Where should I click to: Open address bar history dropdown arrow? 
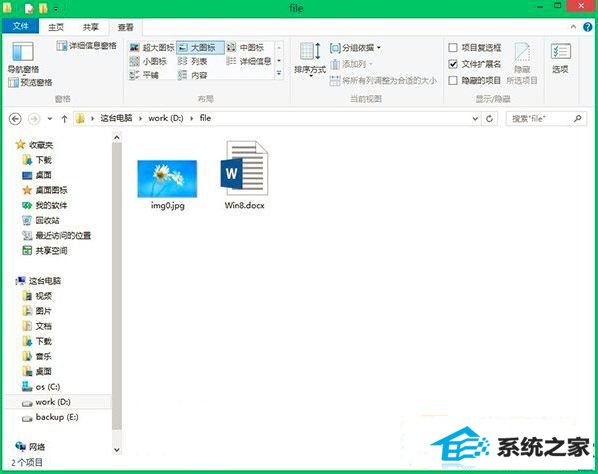475,119
